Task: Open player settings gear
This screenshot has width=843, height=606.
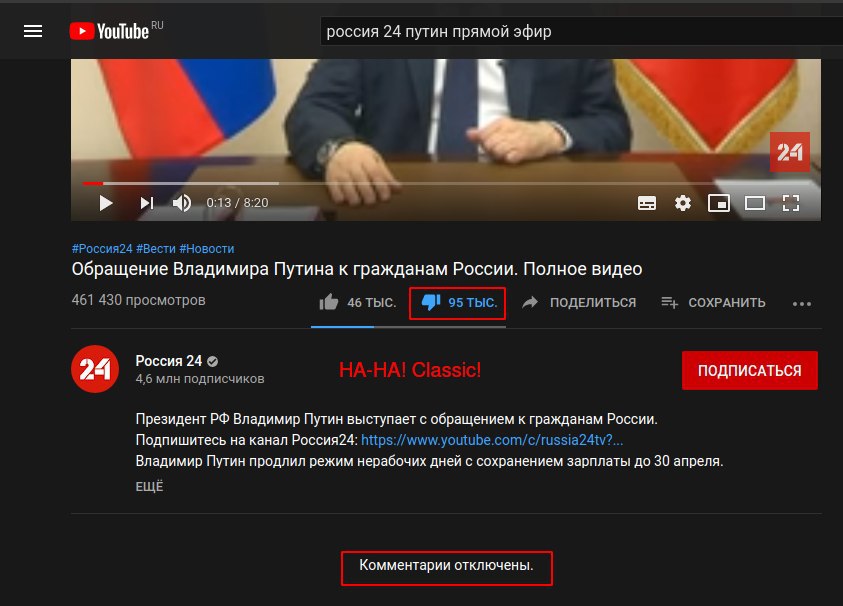Action: click(683, 203)
